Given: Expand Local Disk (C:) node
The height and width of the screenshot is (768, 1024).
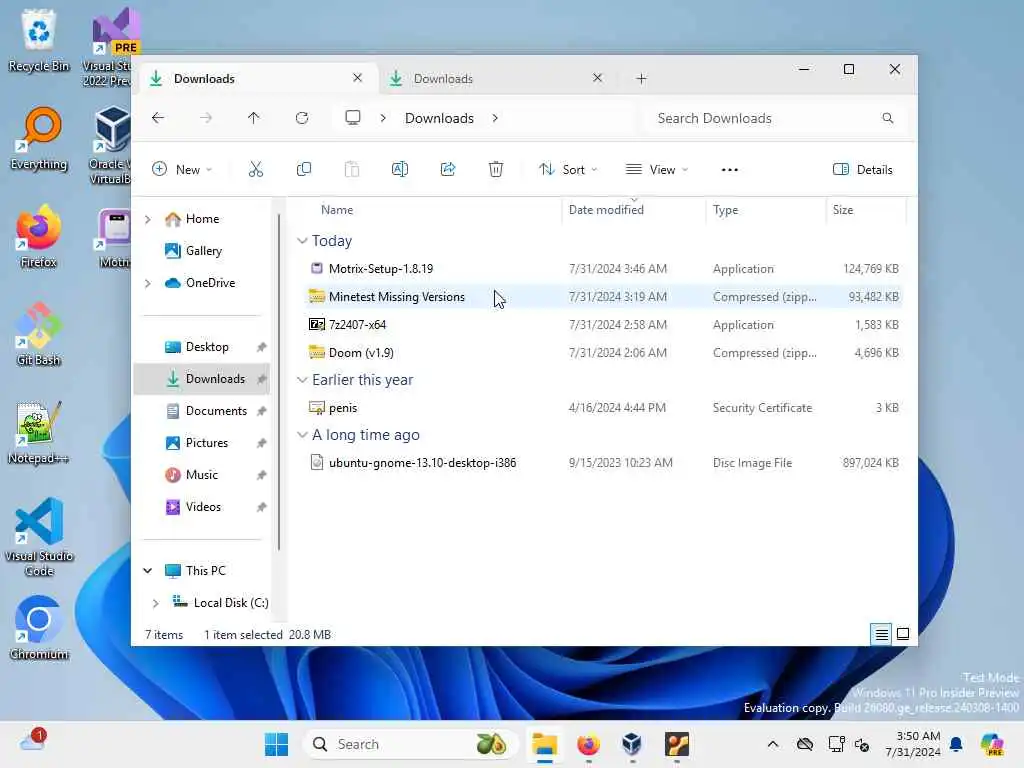Looking at the screenshot, I should (155, 603).
